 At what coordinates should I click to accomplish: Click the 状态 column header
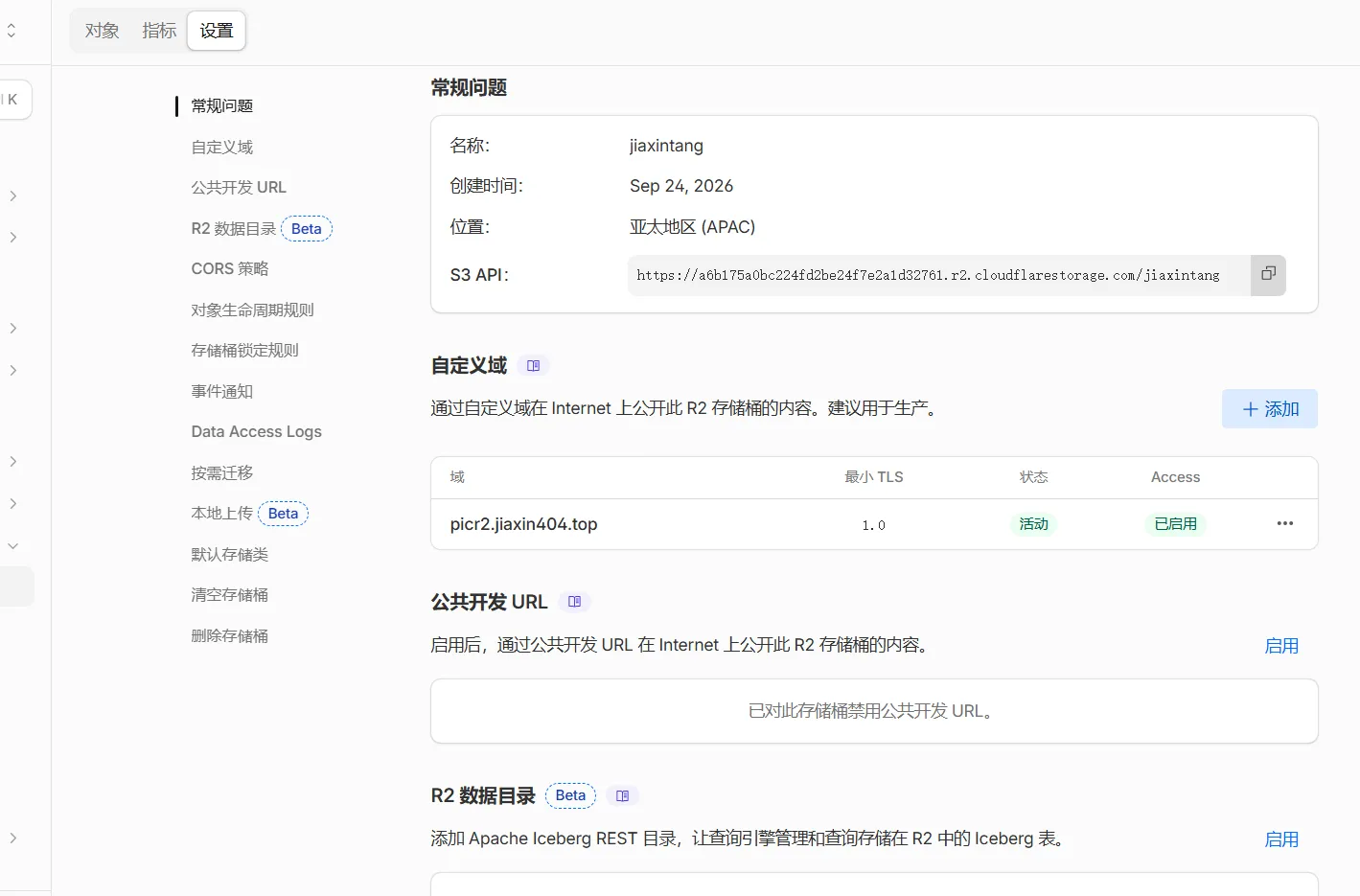pos(1034,477)
